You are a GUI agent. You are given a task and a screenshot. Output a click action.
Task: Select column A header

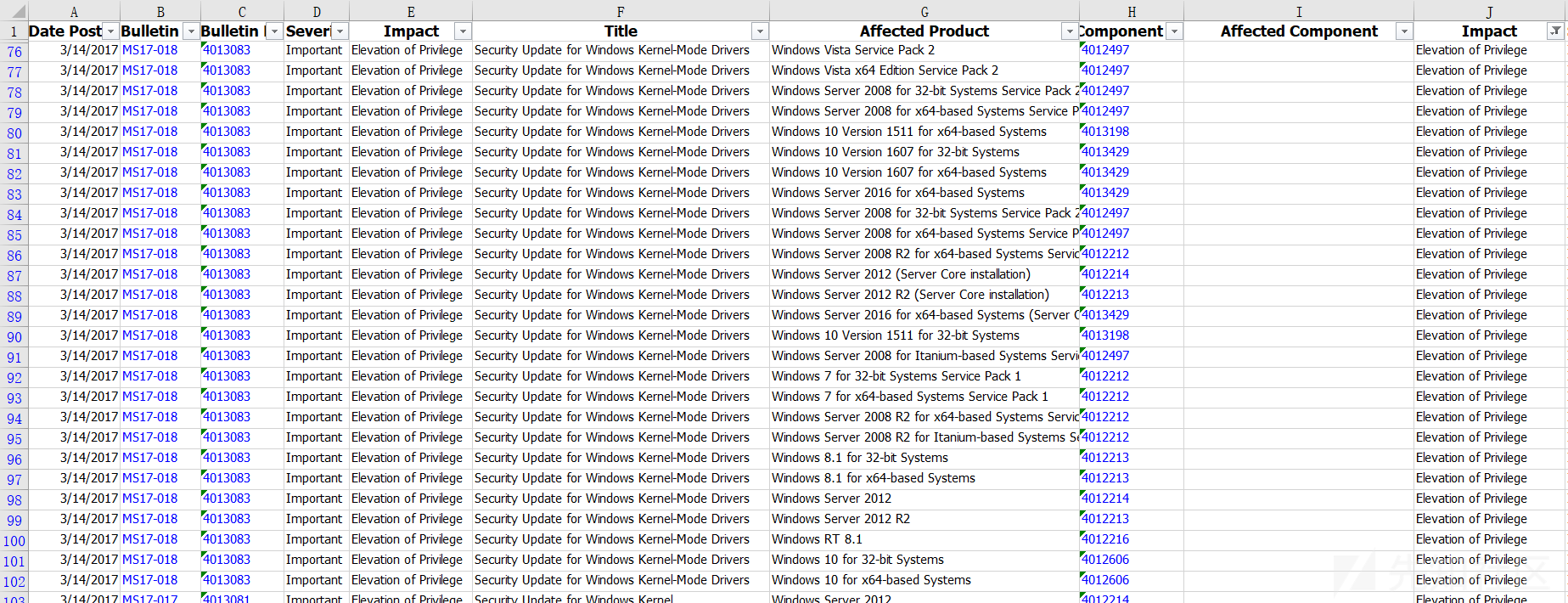click(74, 11)
